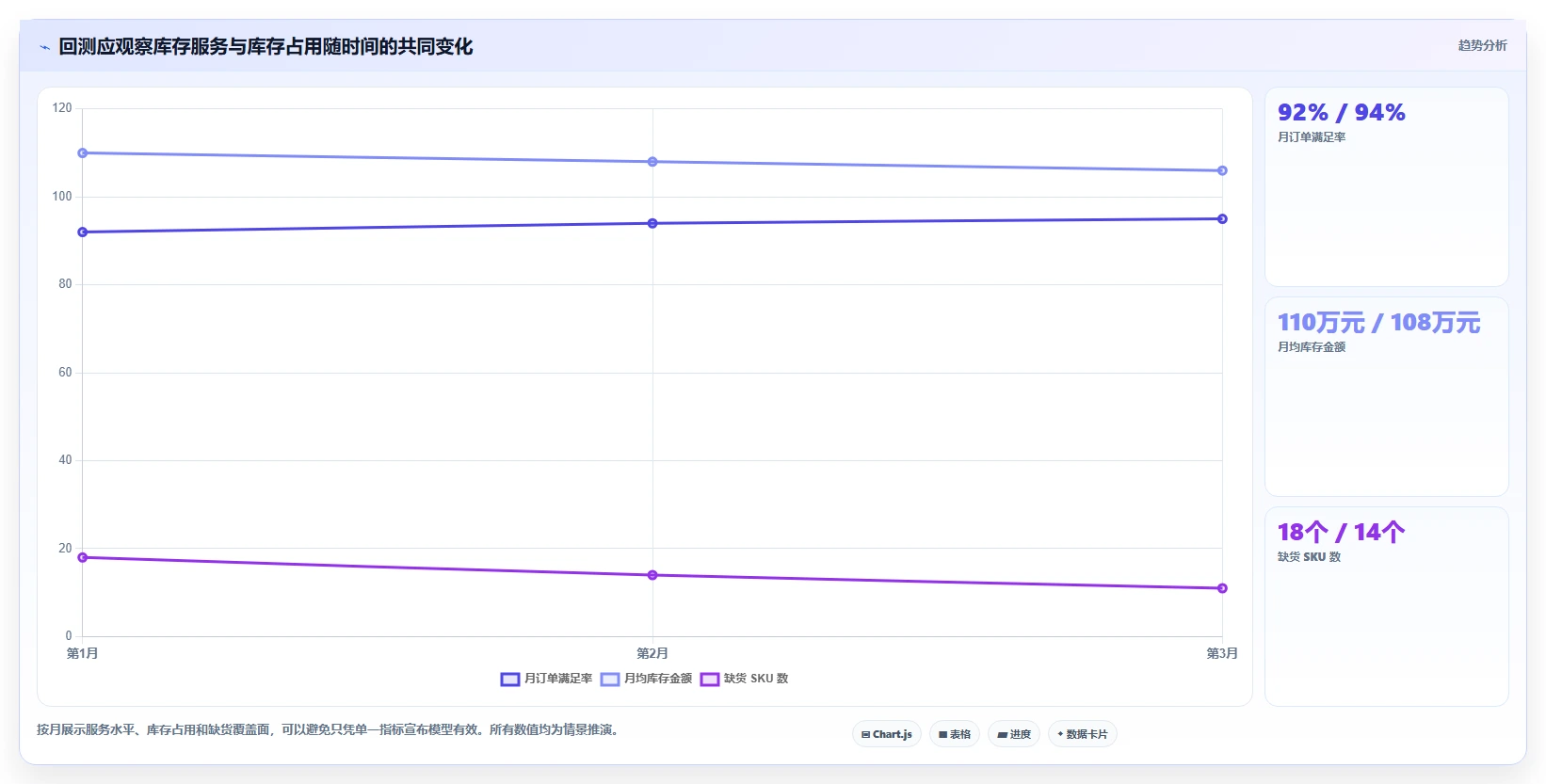Click the 缺货 SKU 数 legend color box
The height and width of the screenshot is (784, 1546).
(x=710, y=680)
